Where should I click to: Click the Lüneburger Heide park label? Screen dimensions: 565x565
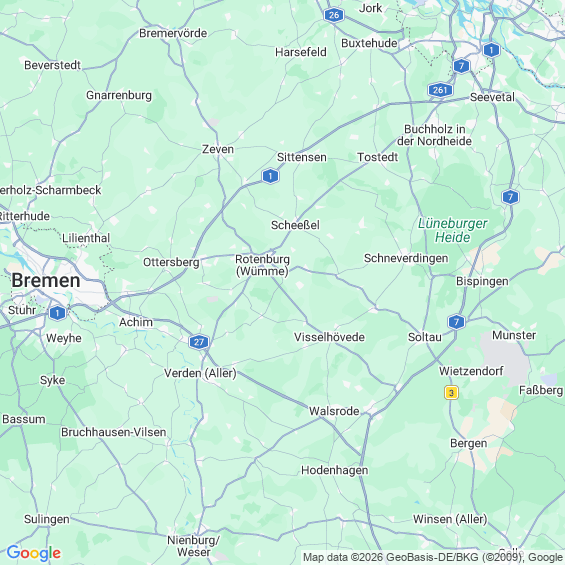453,230
